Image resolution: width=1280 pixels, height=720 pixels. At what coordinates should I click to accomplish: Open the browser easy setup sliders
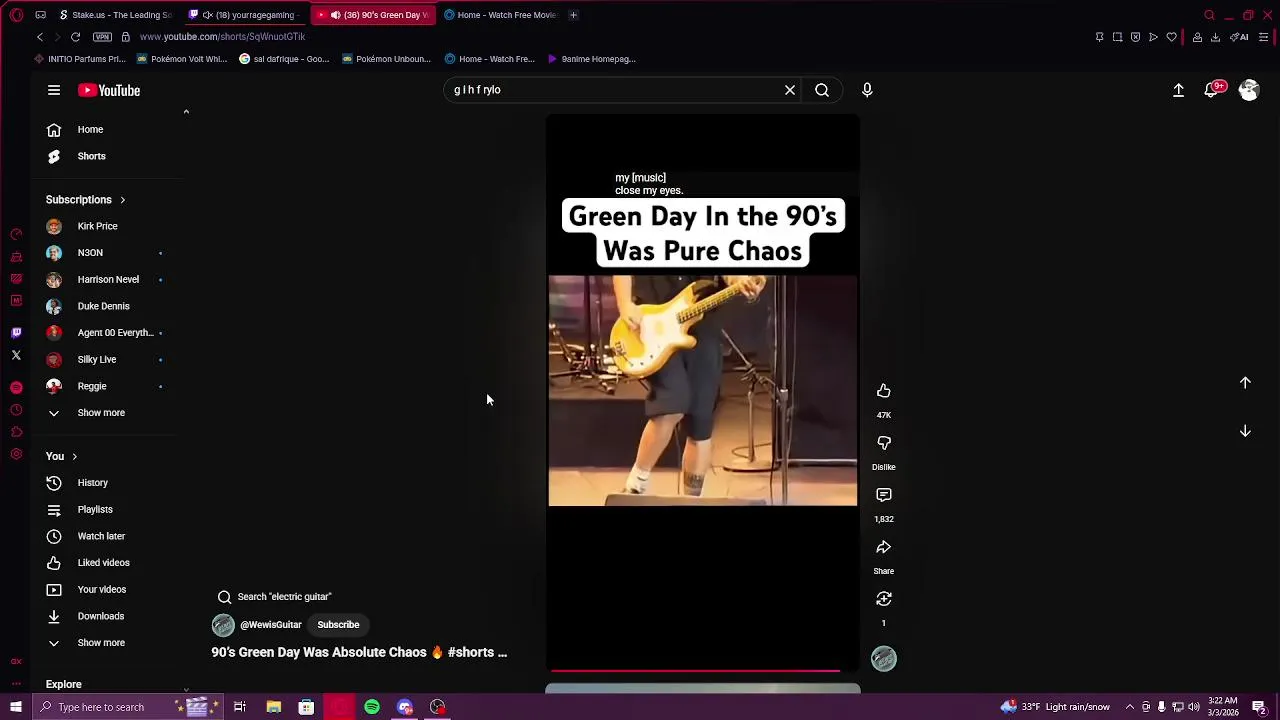(x=1264, y=37)
